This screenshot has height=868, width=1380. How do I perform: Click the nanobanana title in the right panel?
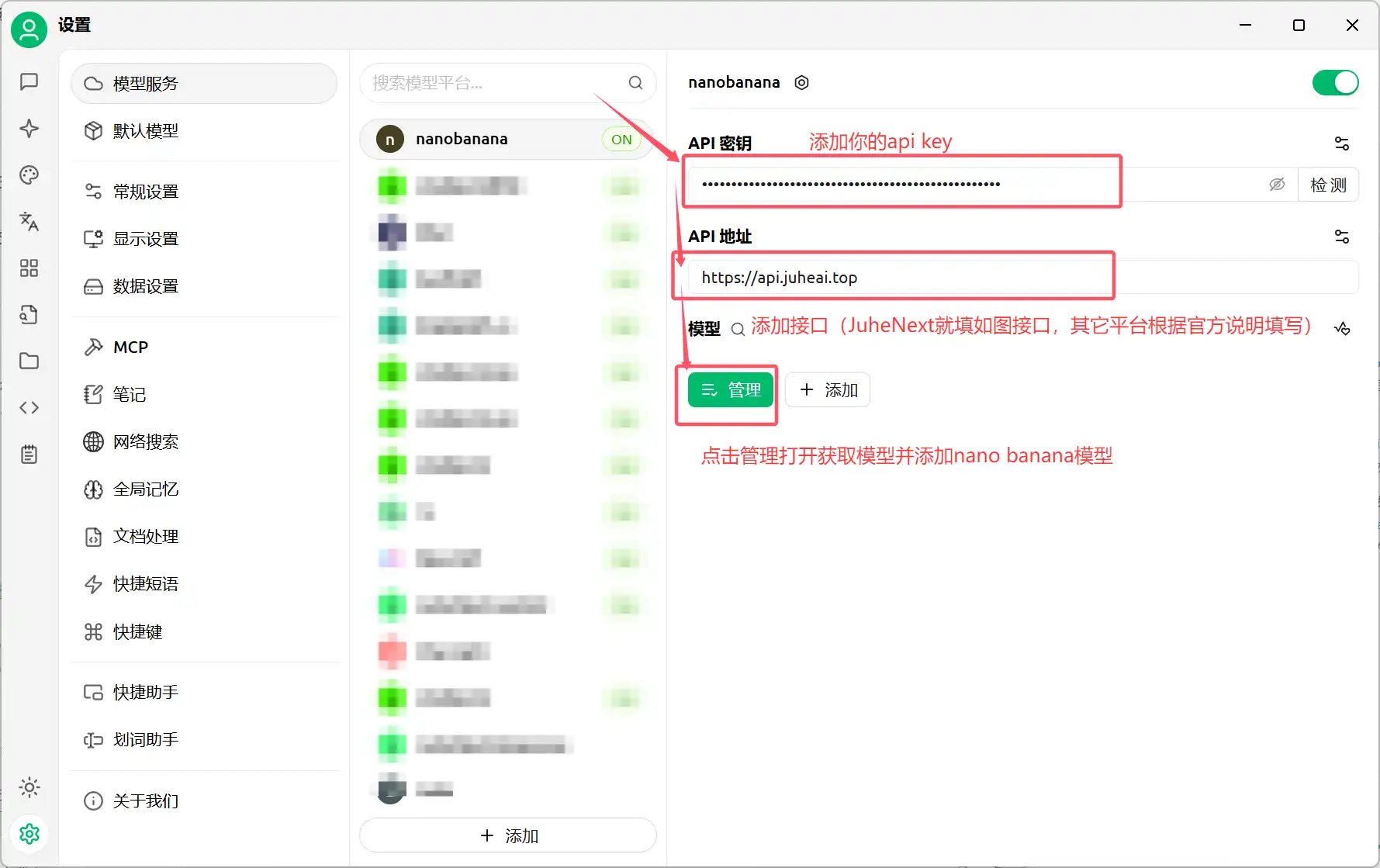[734, 82]
